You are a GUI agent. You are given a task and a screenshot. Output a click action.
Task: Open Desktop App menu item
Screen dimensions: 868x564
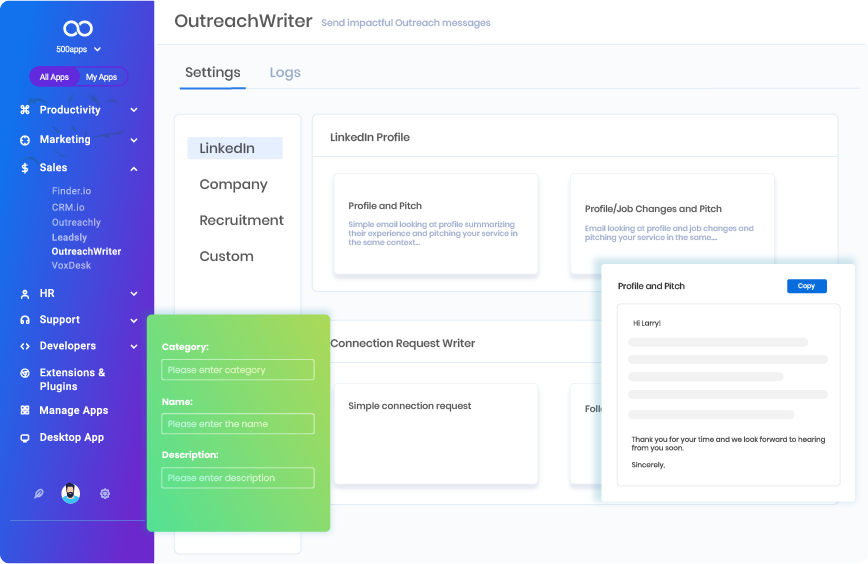tap(71, 437)
